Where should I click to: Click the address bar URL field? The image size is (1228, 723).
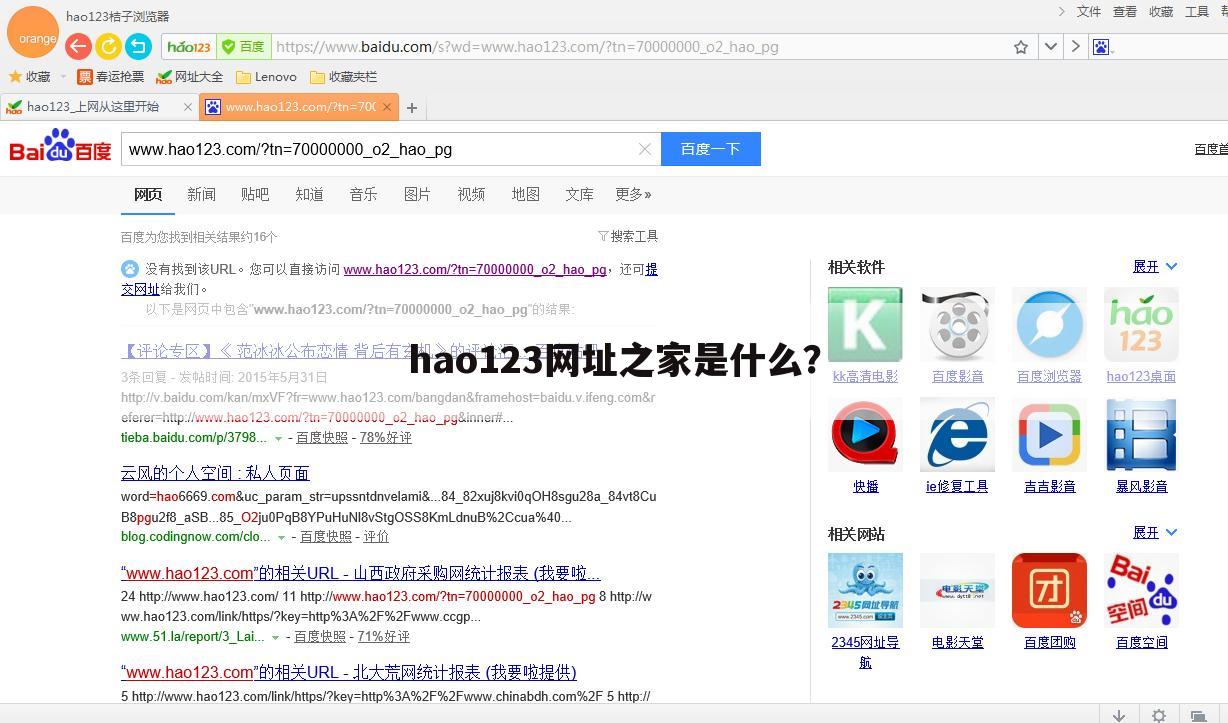[x=640, y=47]
